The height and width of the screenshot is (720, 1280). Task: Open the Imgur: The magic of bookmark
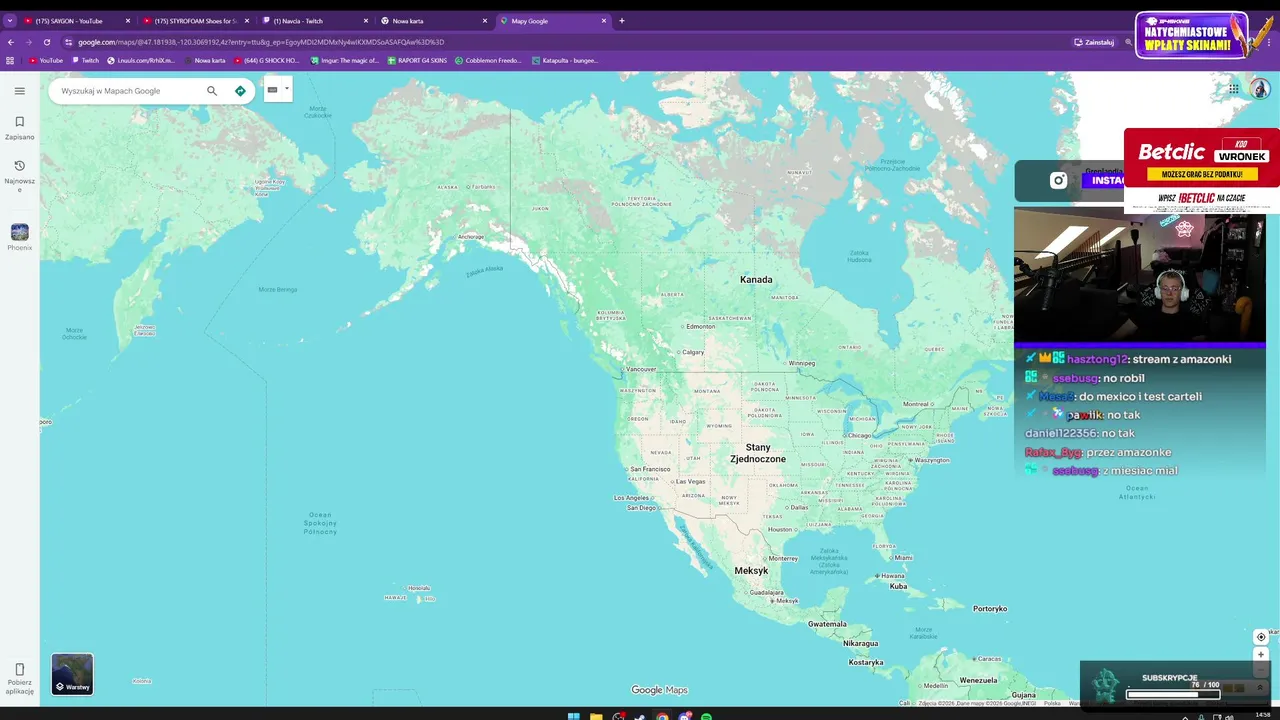[x=345, y=60]
